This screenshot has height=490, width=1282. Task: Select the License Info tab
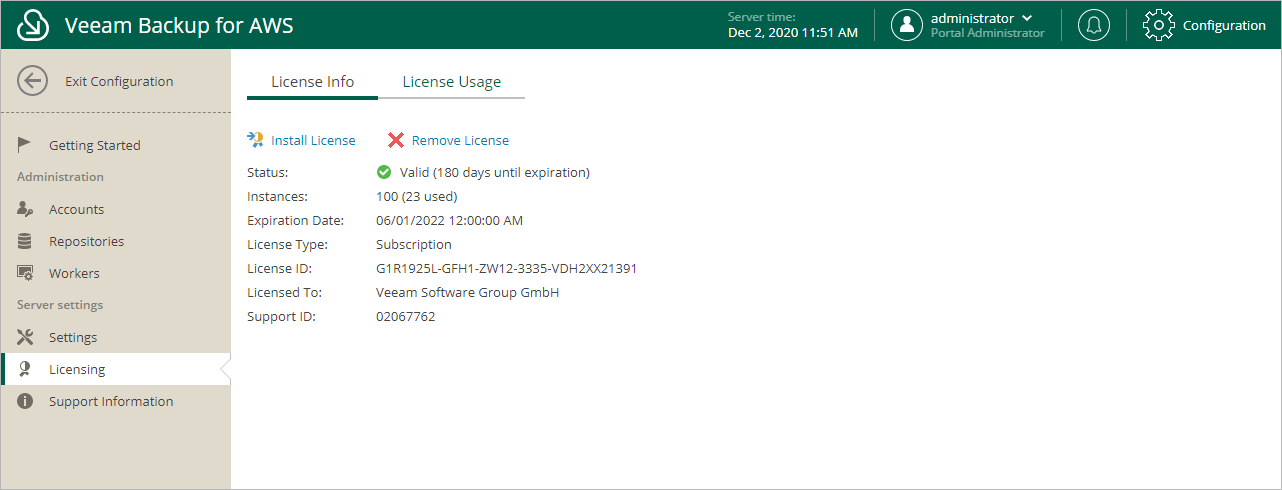point(312,82)
